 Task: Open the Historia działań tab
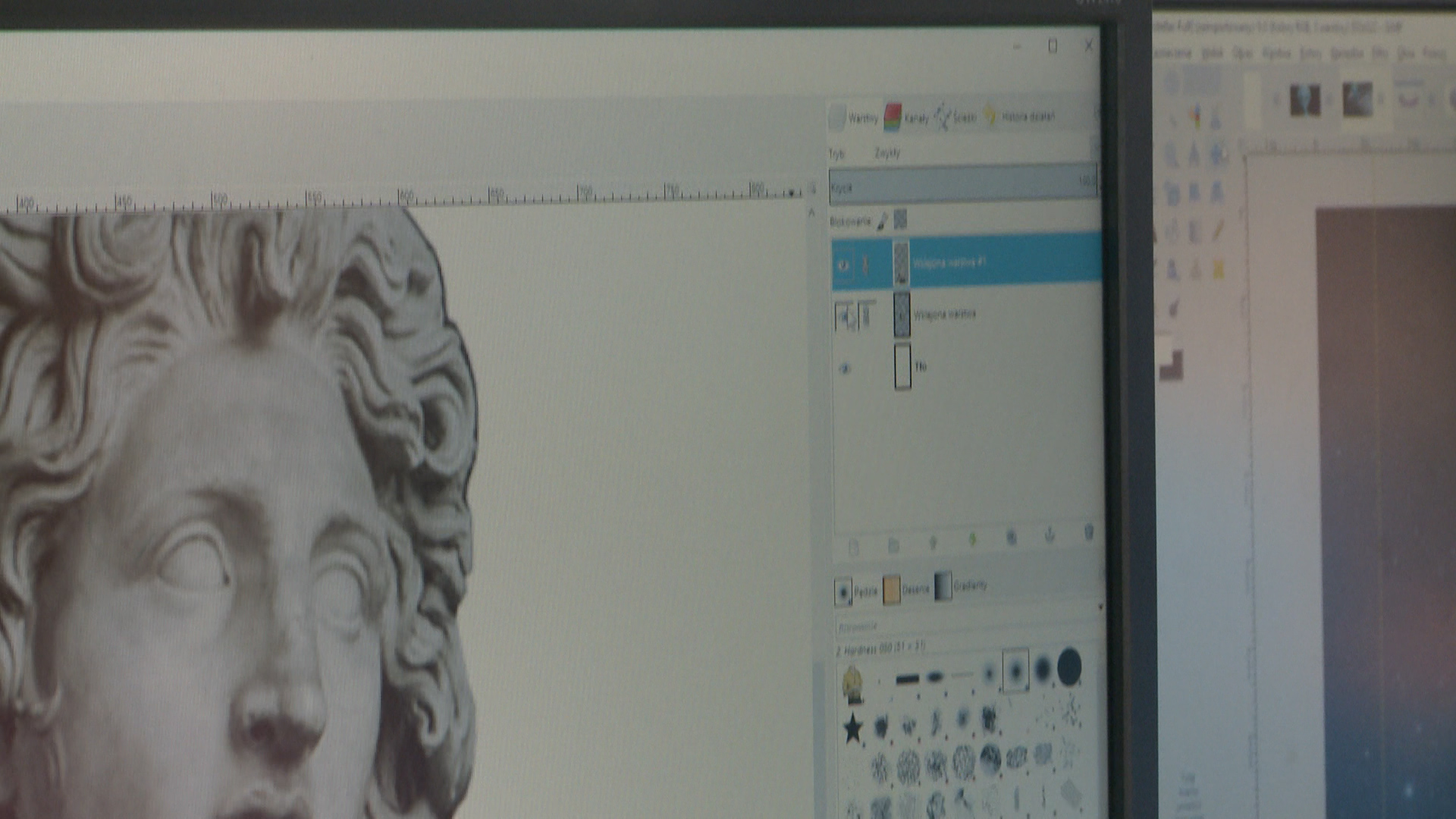coord(1020,116)
